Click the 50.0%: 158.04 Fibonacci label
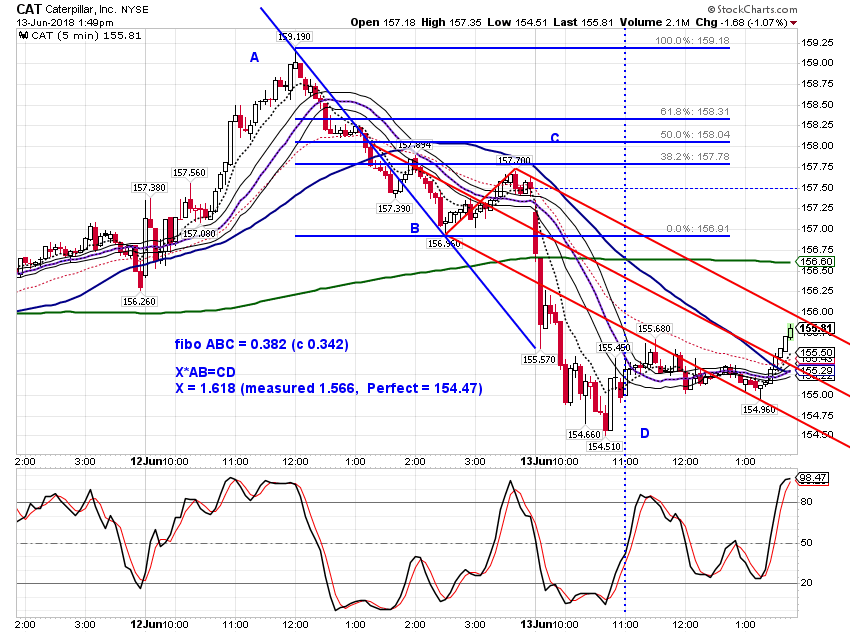 694,134
